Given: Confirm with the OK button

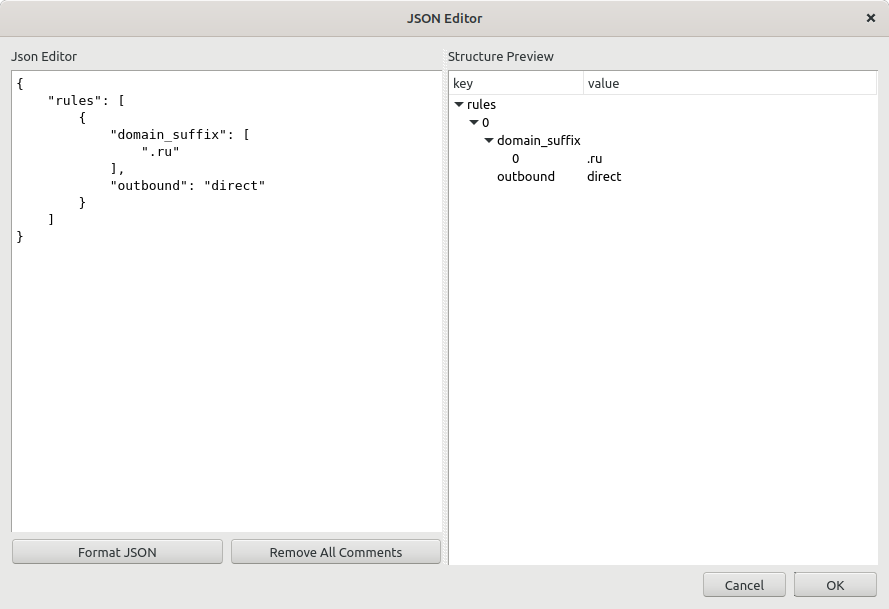Looking at the screenshot, I should click(x=835, y=585).
